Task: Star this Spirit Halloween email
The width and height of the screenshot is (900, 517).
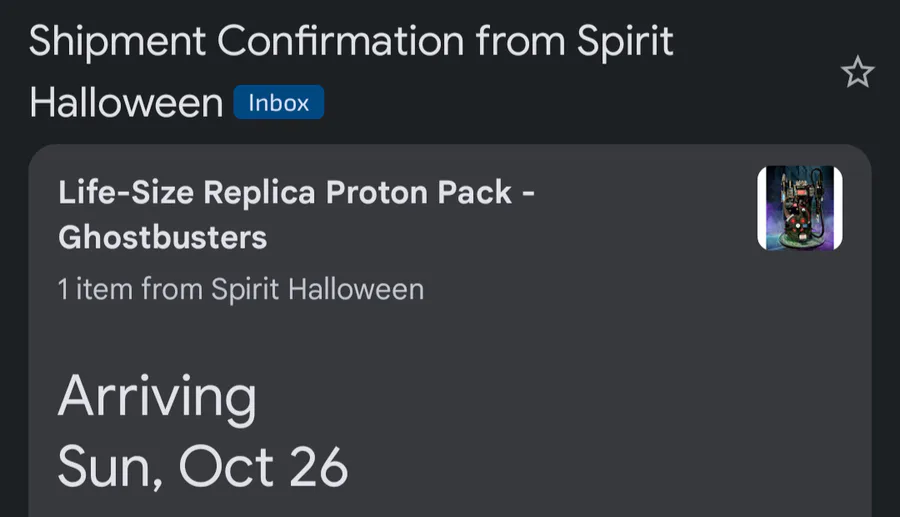Action: 857,72
